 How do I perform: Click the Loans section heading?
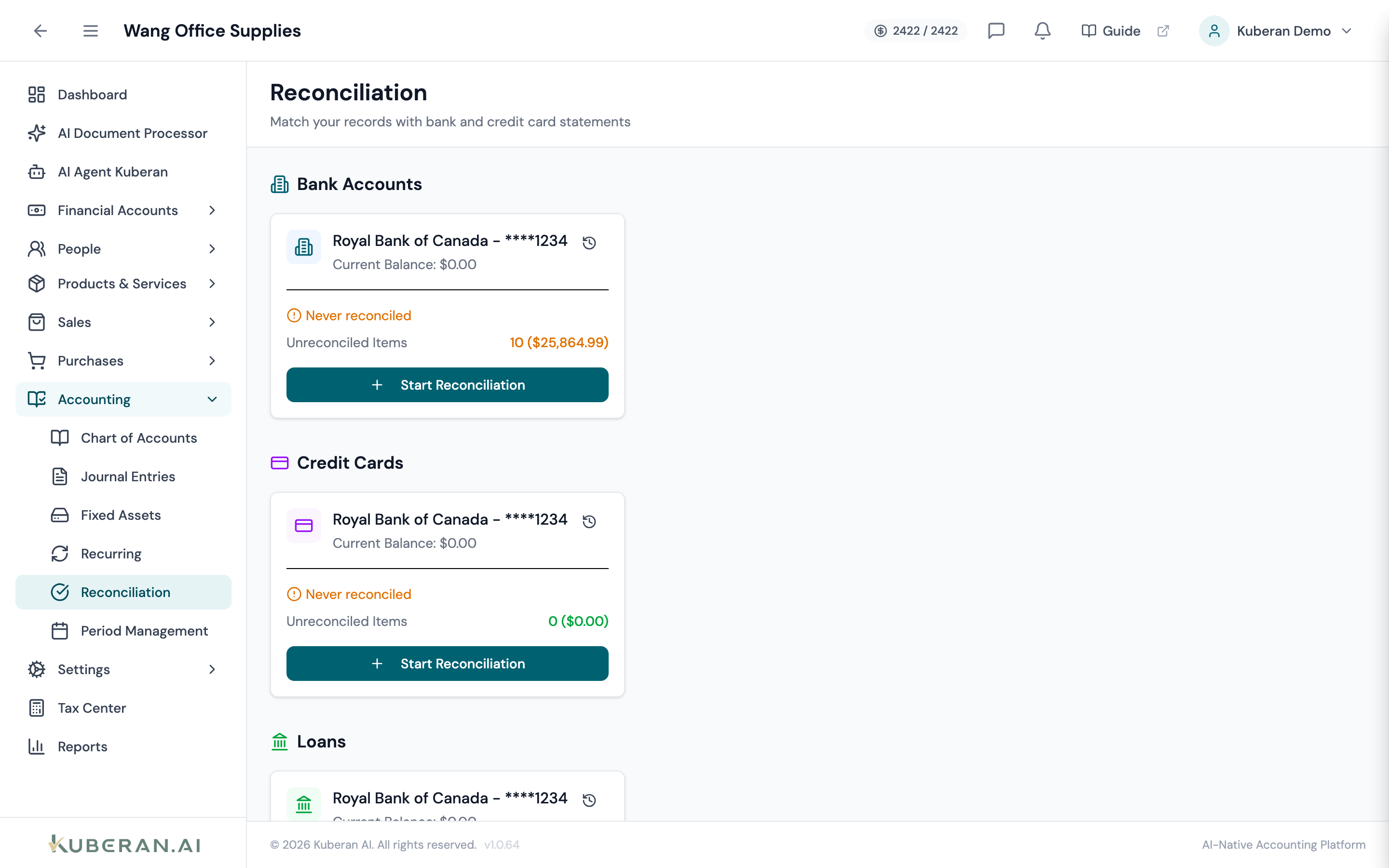pyautogui.click(x=321, y=742)
